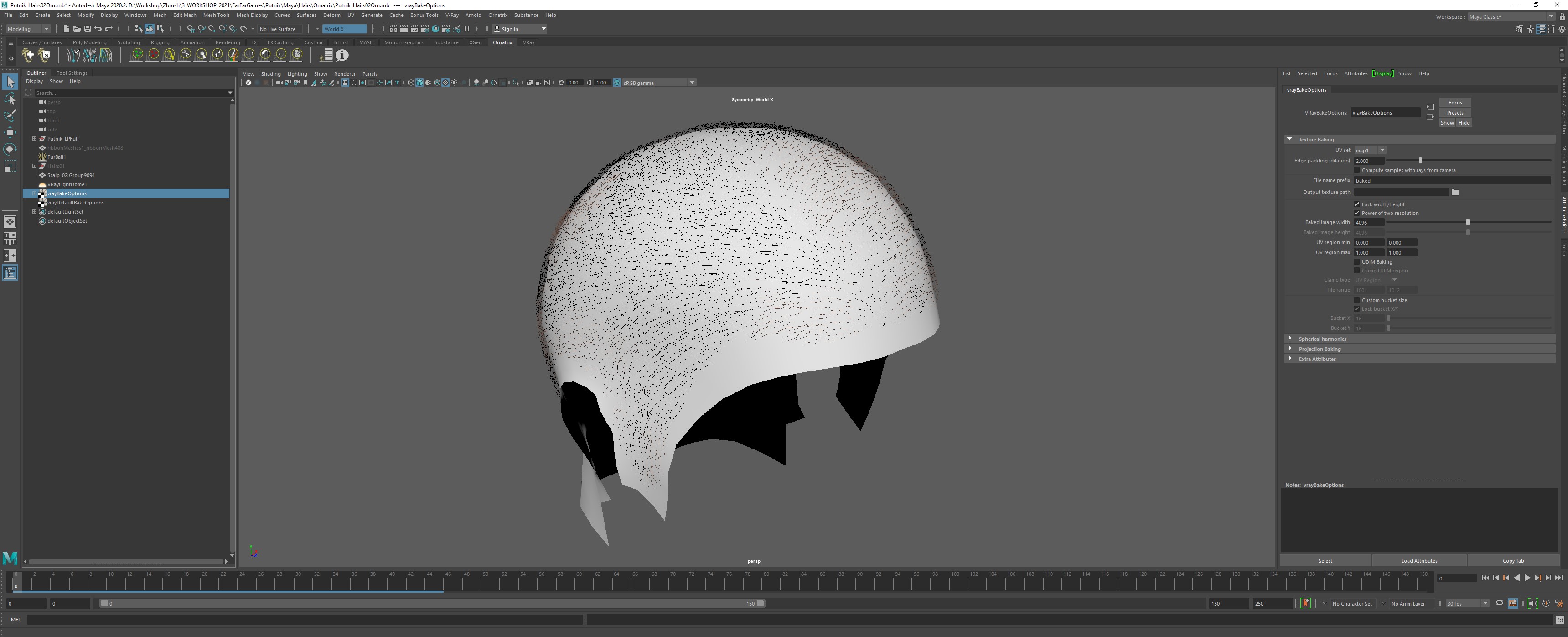Select the Move tool in left toolbox

pyautogui.click(x=10, y=132)
